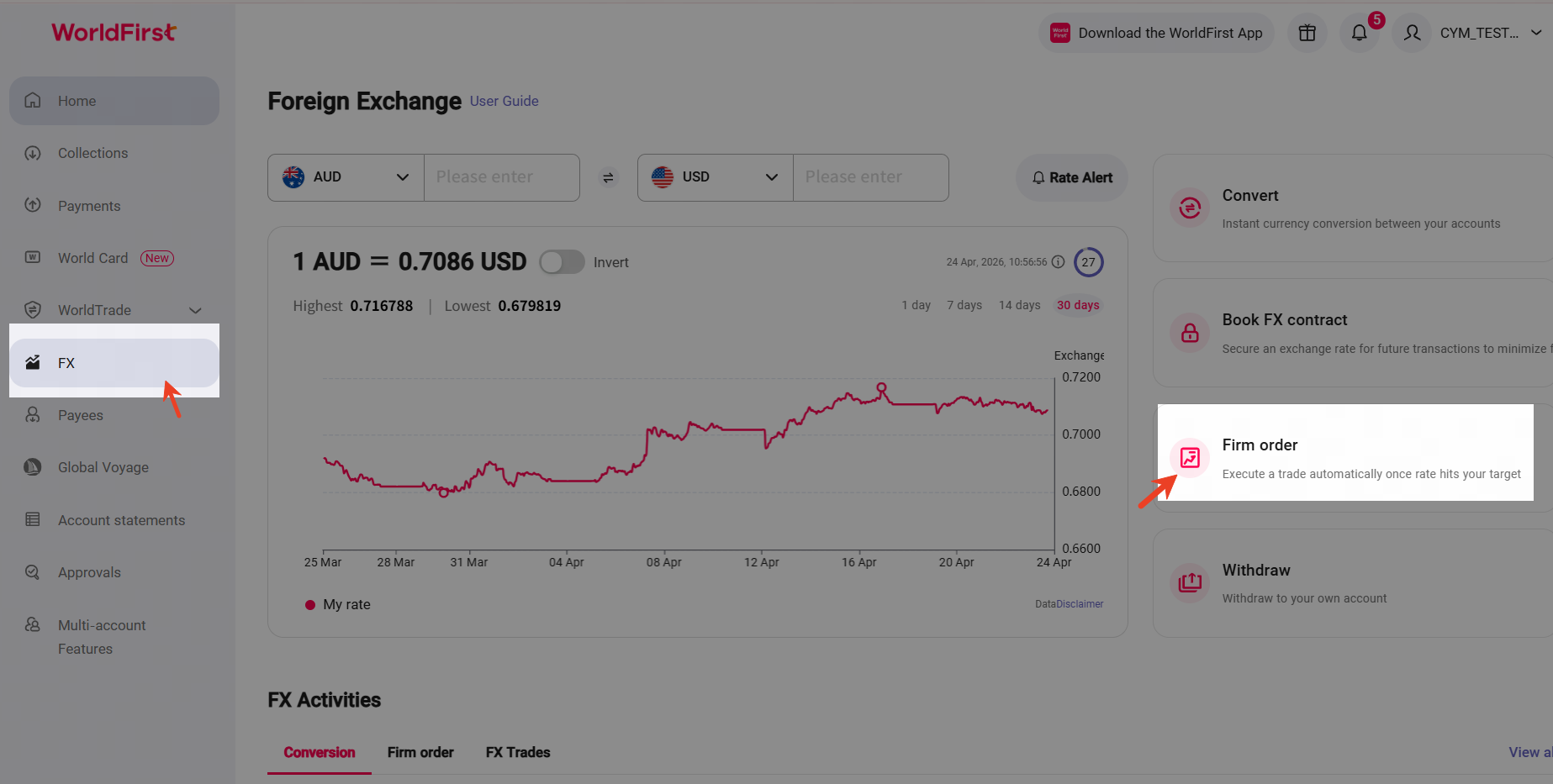Open the User Guide link

point(504,101)
